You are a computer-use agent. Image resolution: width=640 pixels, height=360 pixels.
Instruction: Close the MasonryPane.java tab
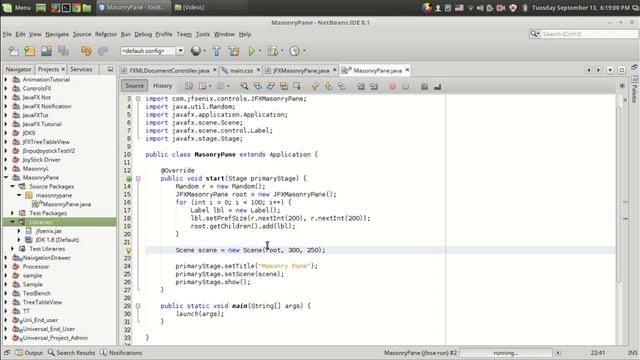click(407, 70)
